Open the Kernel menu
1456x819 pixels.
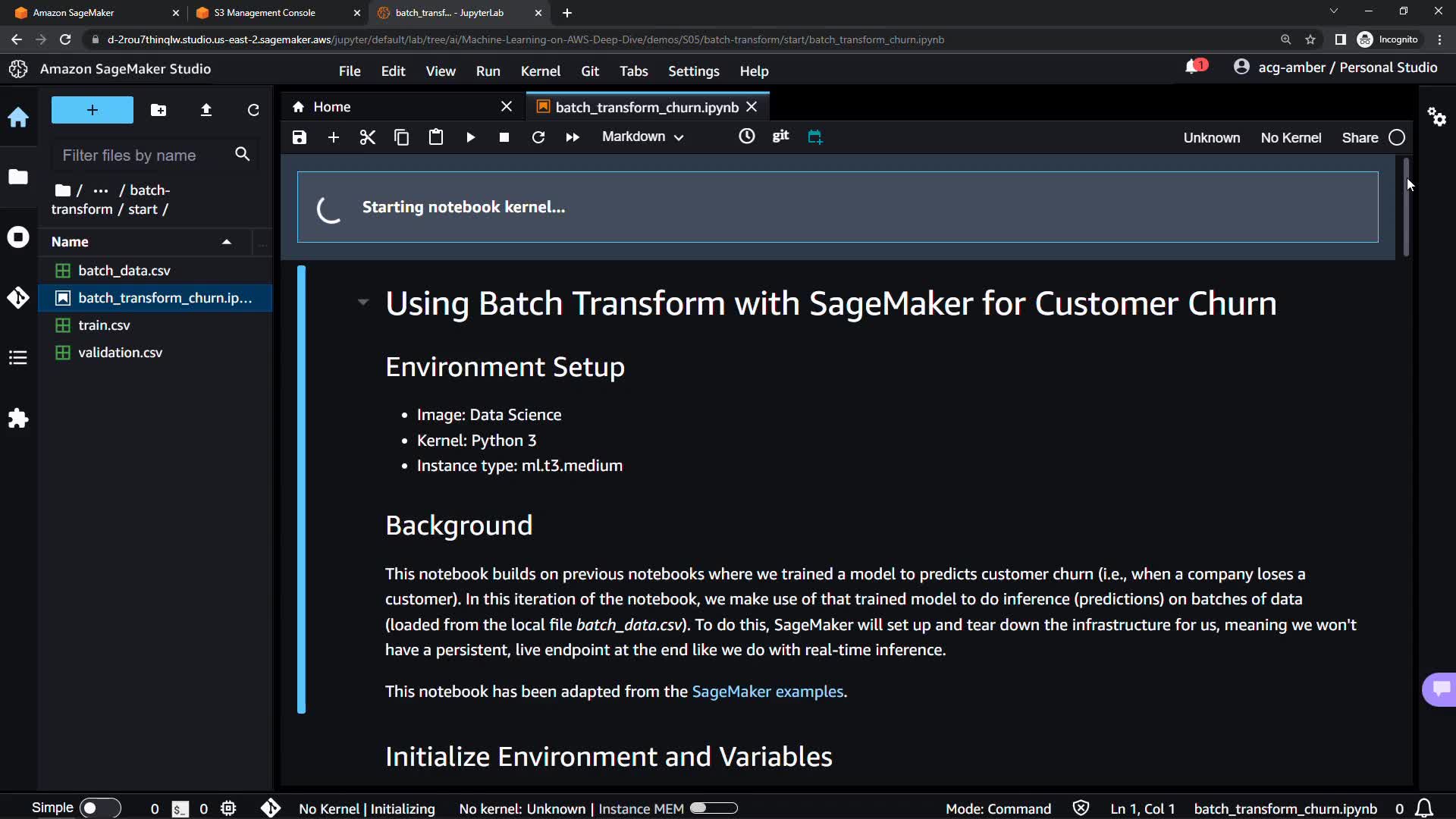[x=540, y=71]
